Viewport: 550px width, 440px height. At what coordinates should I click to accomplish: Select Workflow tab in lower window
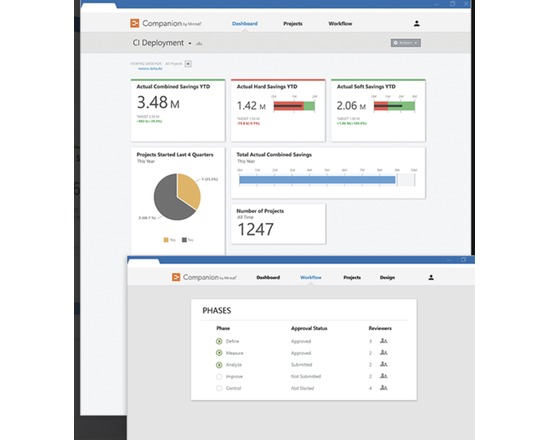(311, 277)
